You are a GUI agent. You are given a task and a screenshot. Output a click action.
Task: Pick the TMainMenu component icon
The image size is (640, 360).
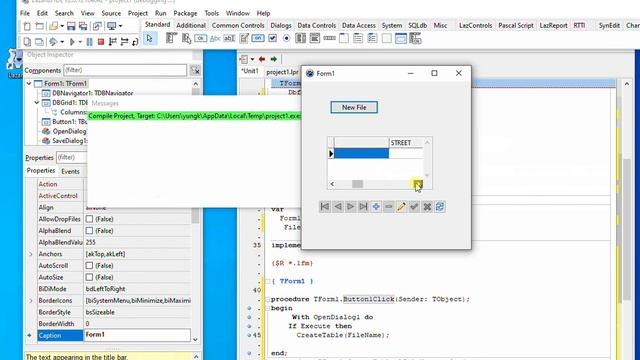(171, 39)
